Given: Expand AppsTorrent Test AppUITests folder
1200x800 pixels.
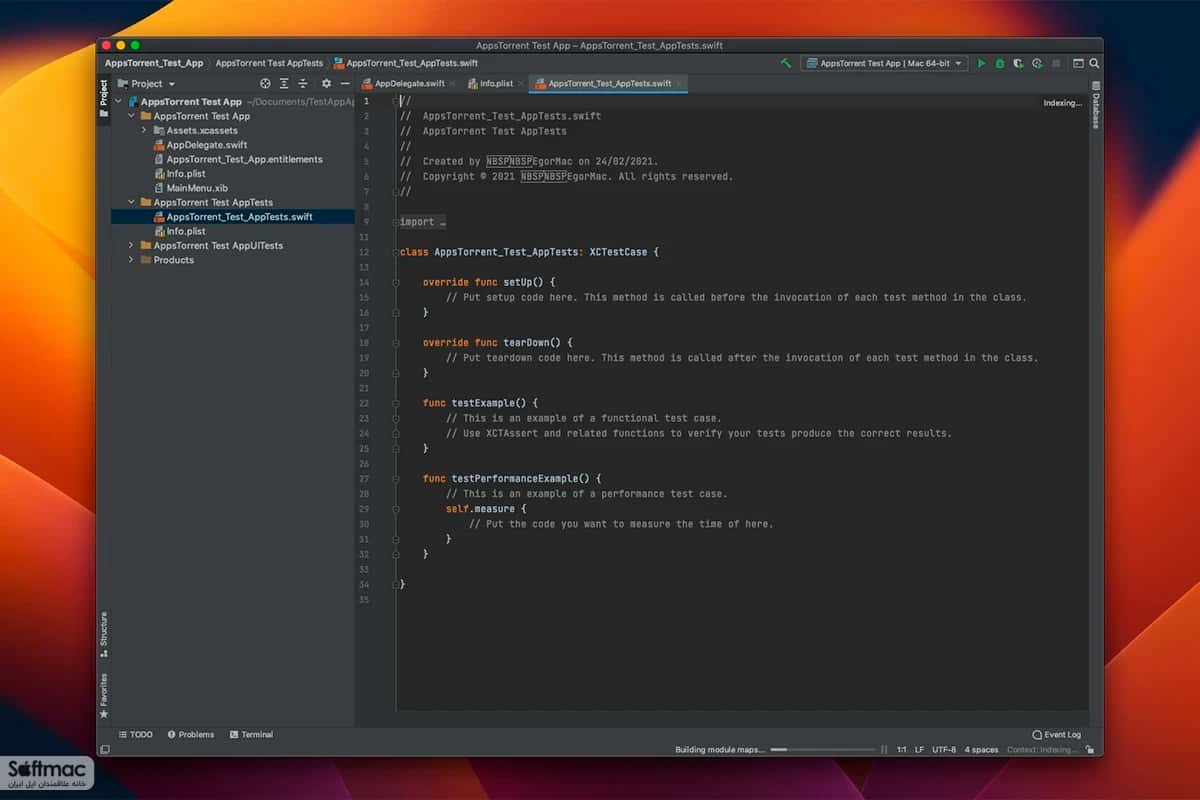Looking at the screenshot, I should tap(131, 245).
